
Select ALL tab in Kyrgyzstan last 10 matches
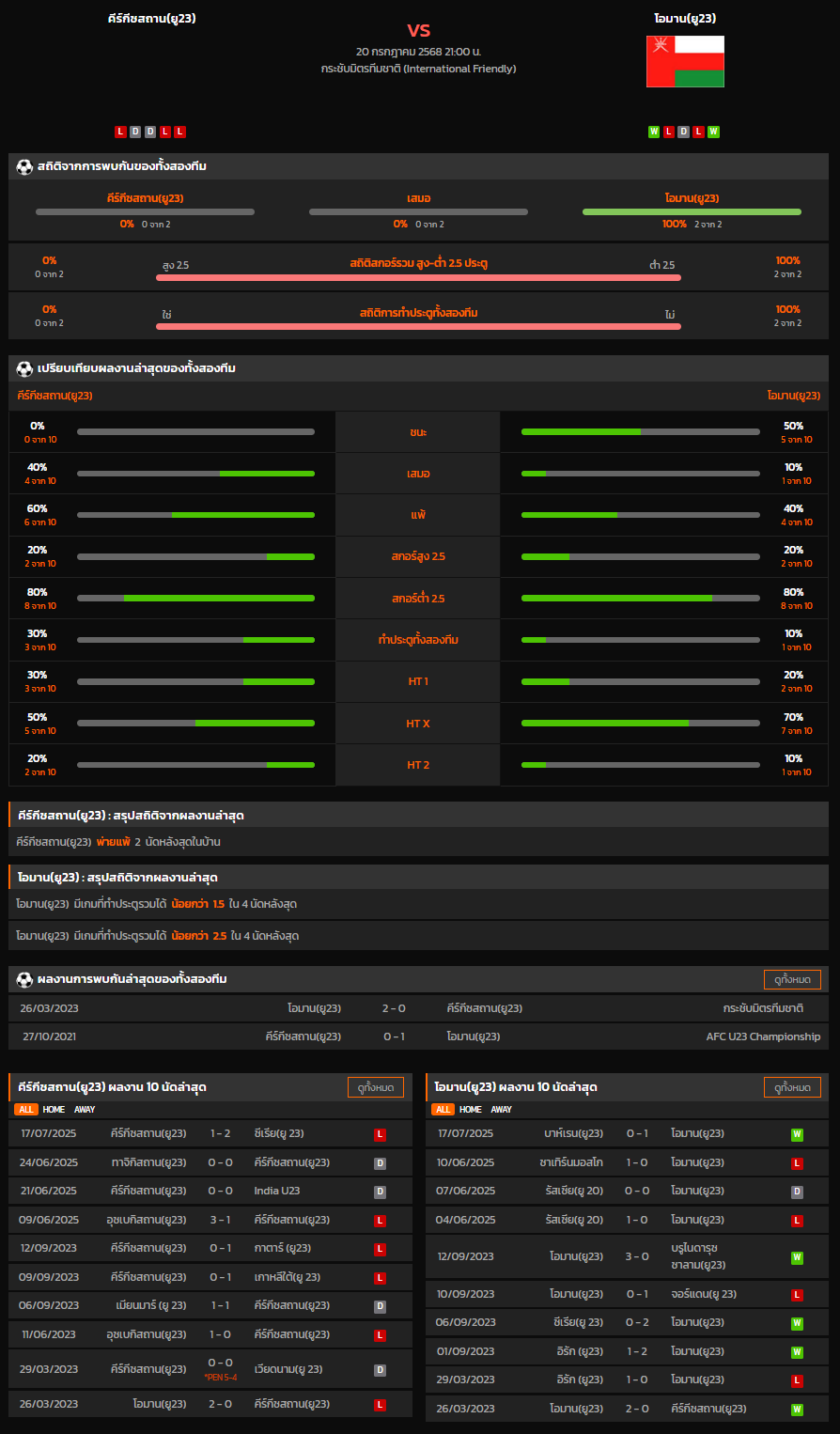pyautogui.click(x=26, y=1110)
